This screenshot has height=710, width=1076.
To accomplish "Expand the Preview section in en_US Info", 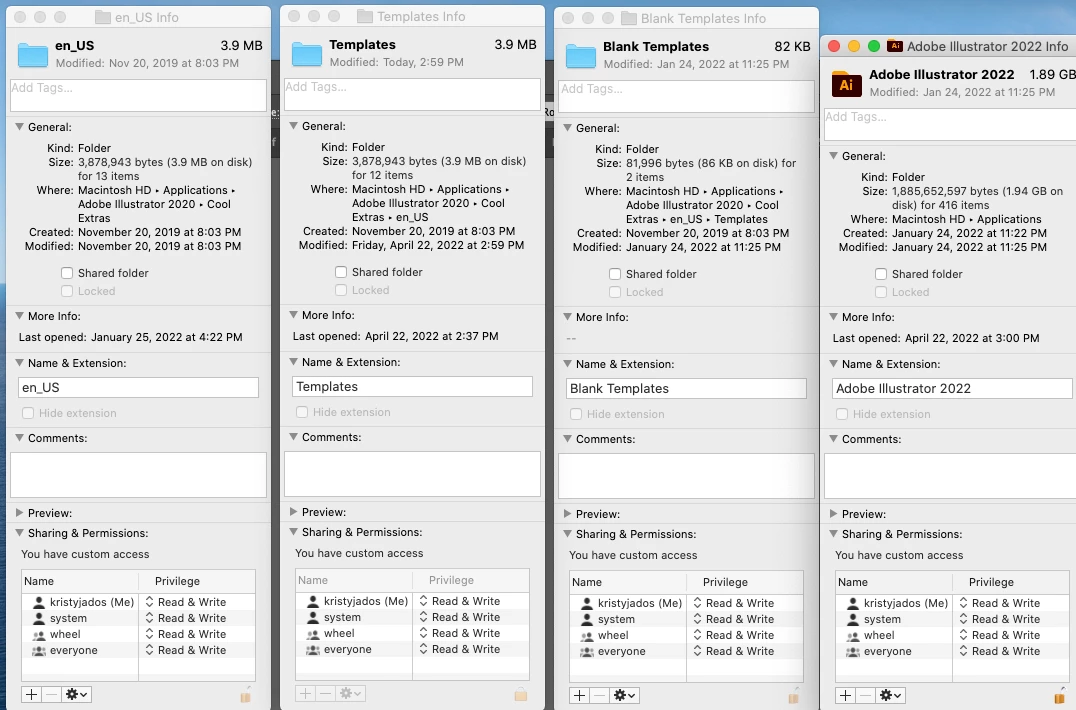I will pos(20,513).
